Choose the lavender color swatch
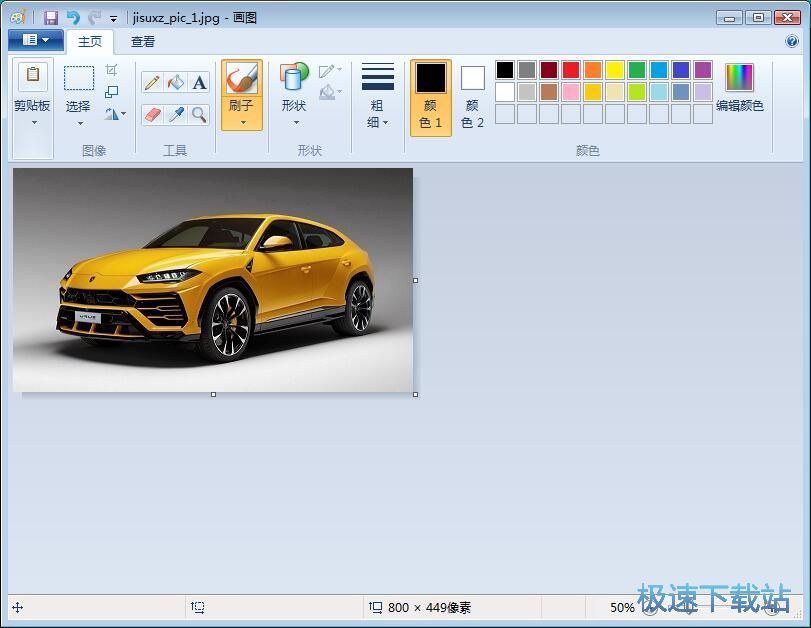Viewport: 811px width, 628px height. (x=703, y=92)
